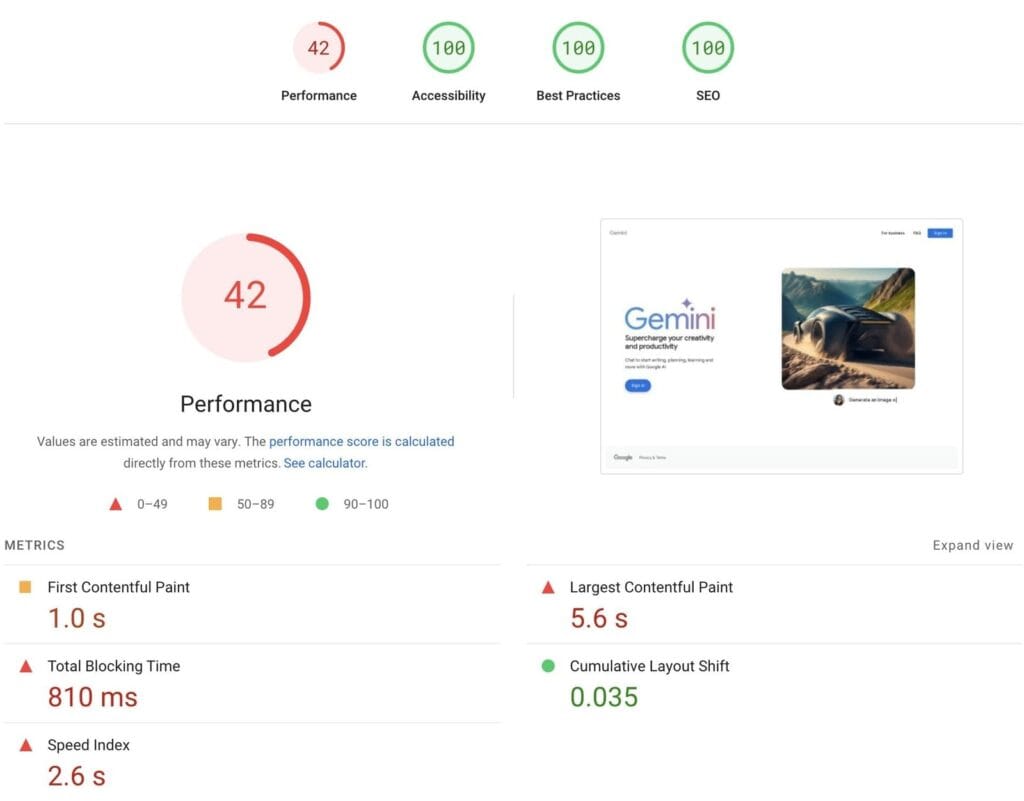Select the Largest Contentful Paint metric label
Viewport: 1024px width, 801px height.
click(x=651, y=587)
